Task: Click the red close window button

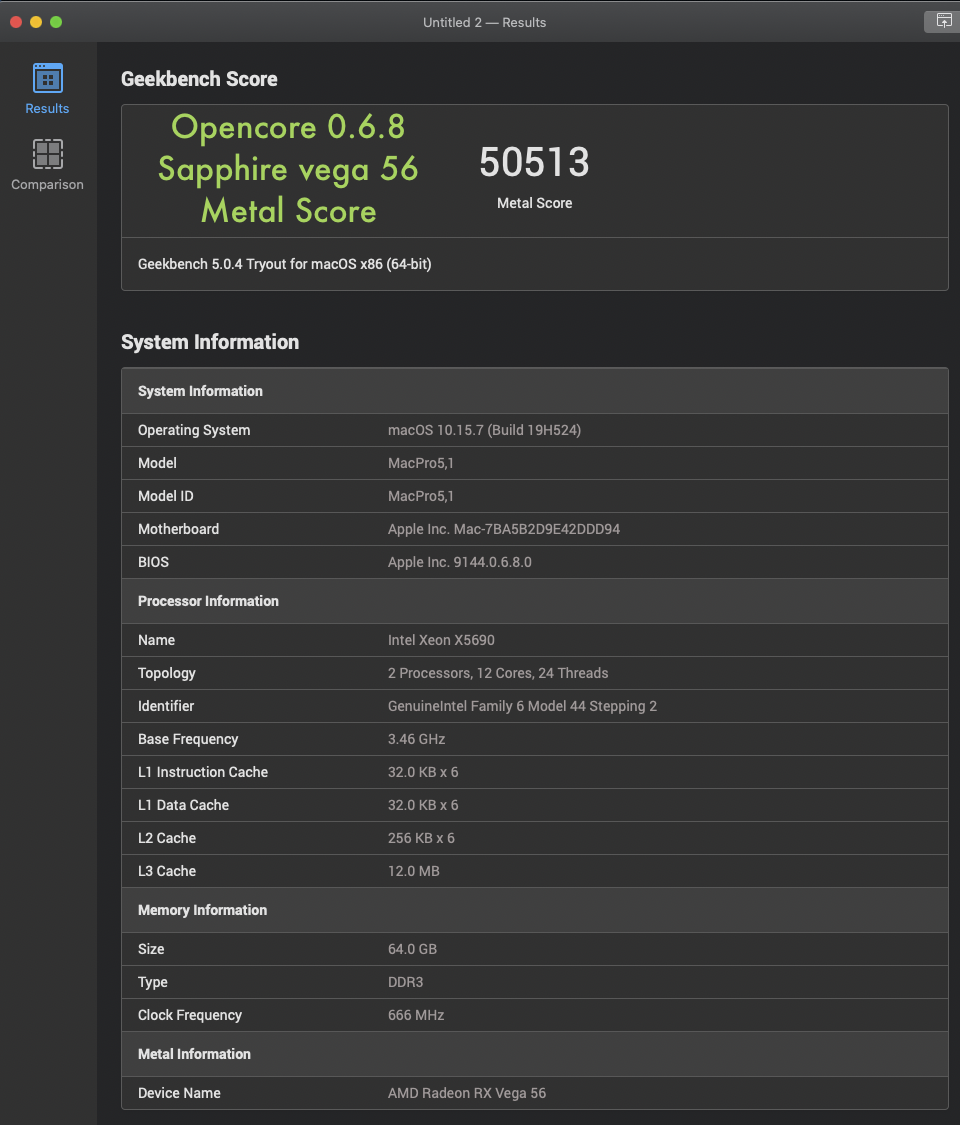Action: 16,22
